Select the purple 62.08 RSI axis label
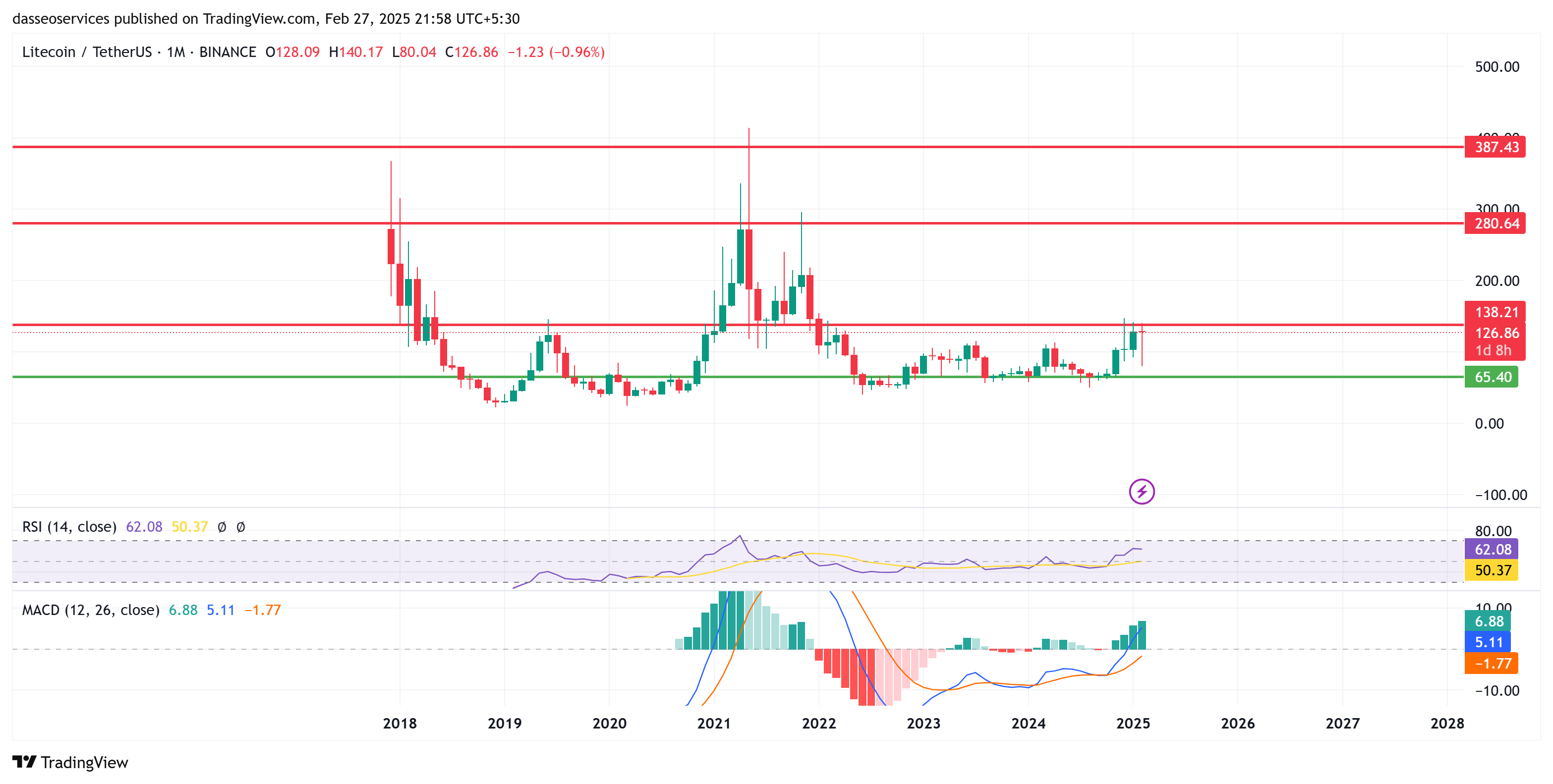The image size is (1553, 784). pyautogui.click(x=1491, y=549)
